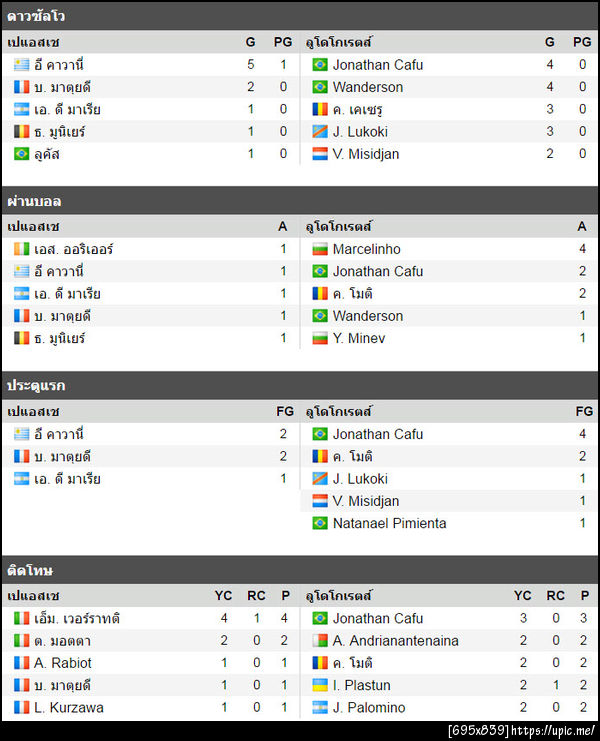This screenshot has width=600, height=741.
Task: Click the Madagascar flag beside A. Andrianantenaina
Action: (320, 641)
